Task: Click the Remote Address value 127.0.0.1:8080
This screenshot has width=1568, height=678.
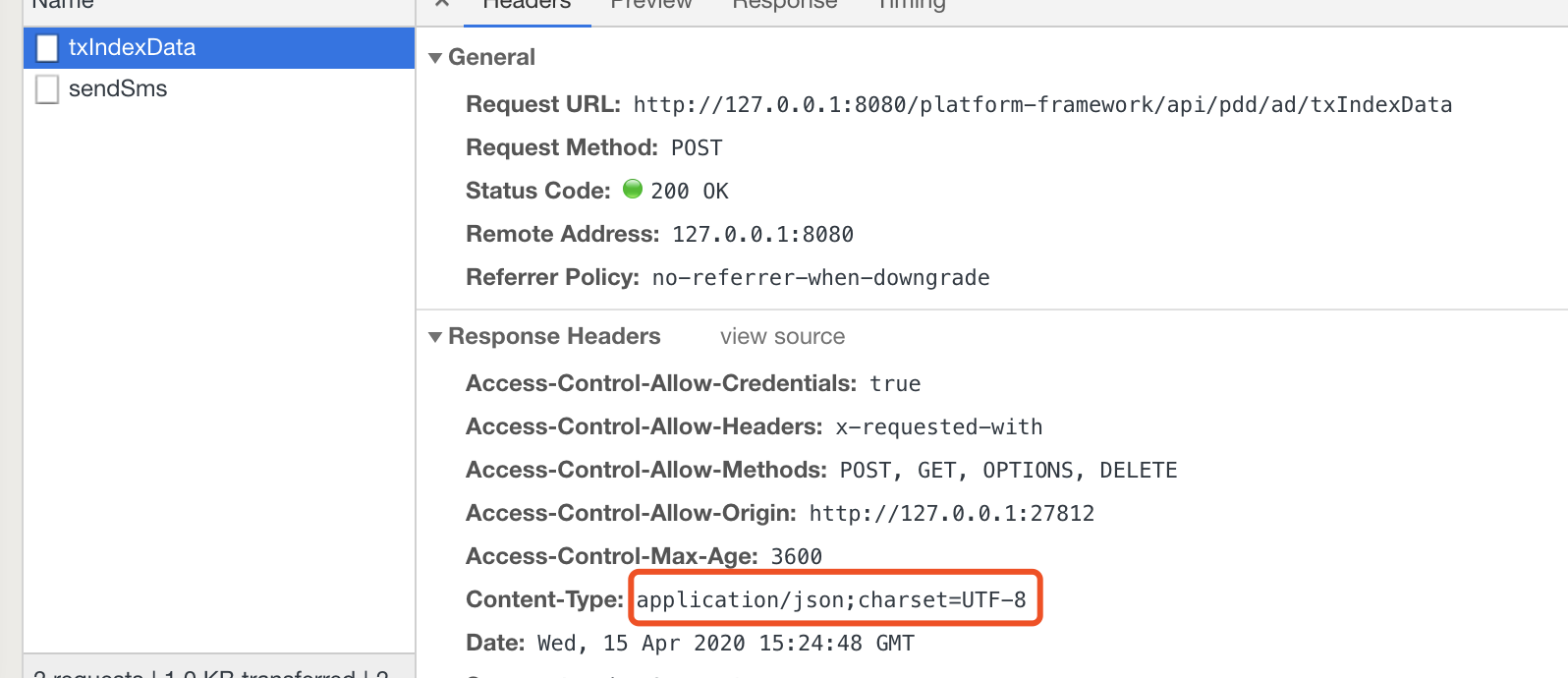Action: [x=762, y=235]
